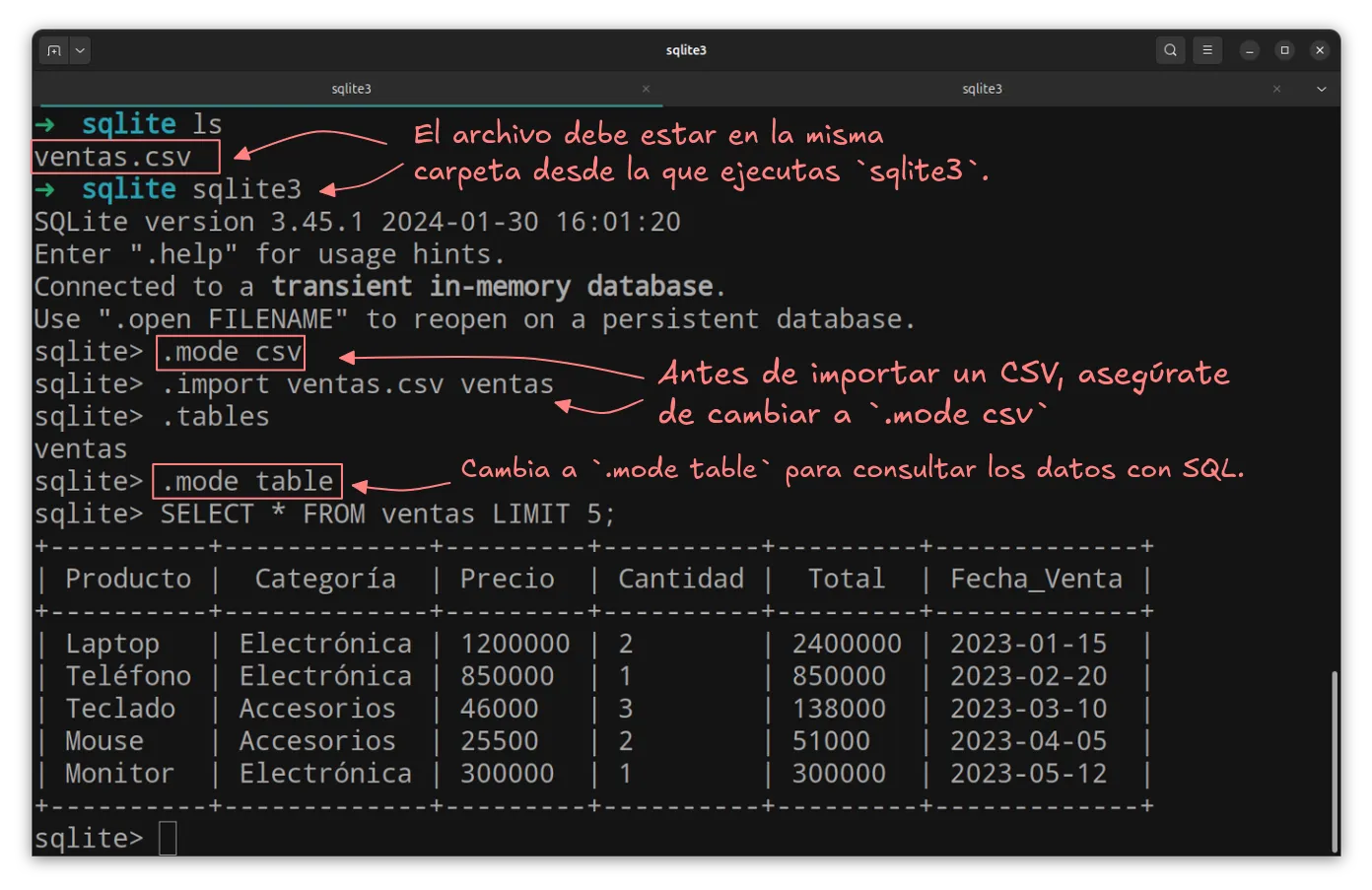Click the highlighted ".mode csv" command
The width and height of the screenshot is (1372, 890).
[231, 352]
